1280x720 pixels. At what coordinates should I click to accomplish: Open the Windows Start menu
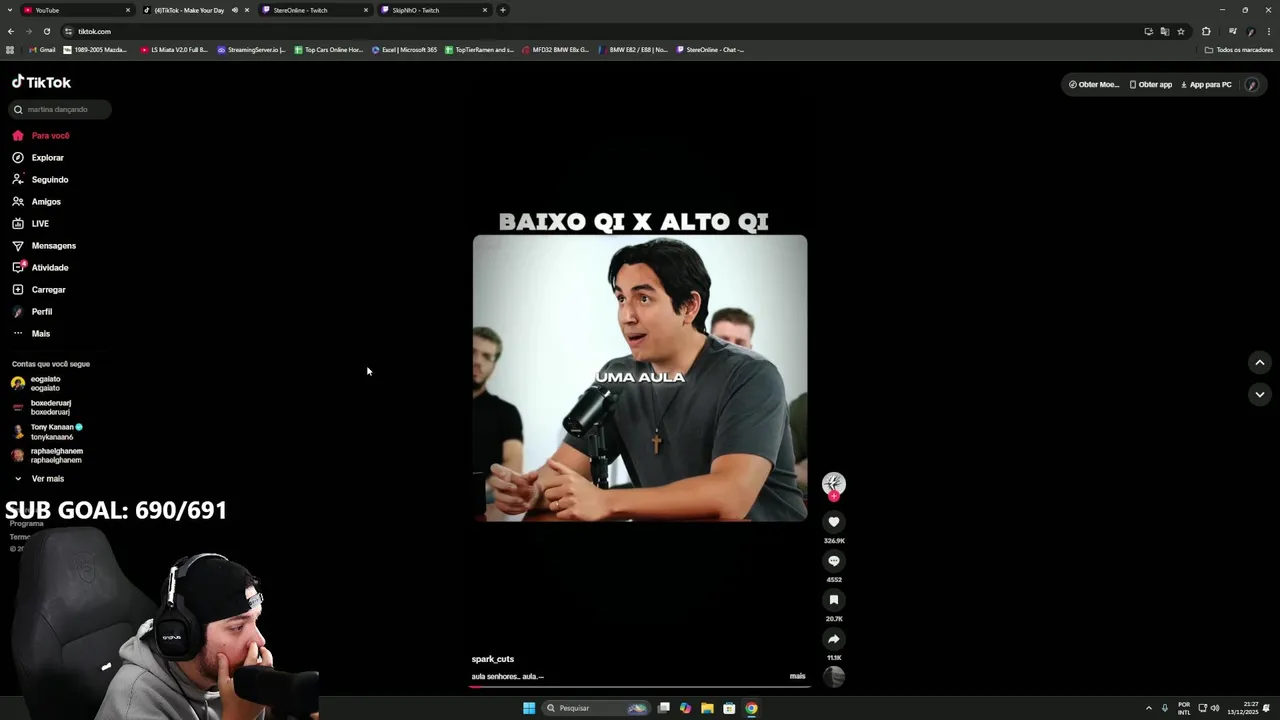click(x=529, y=708)
